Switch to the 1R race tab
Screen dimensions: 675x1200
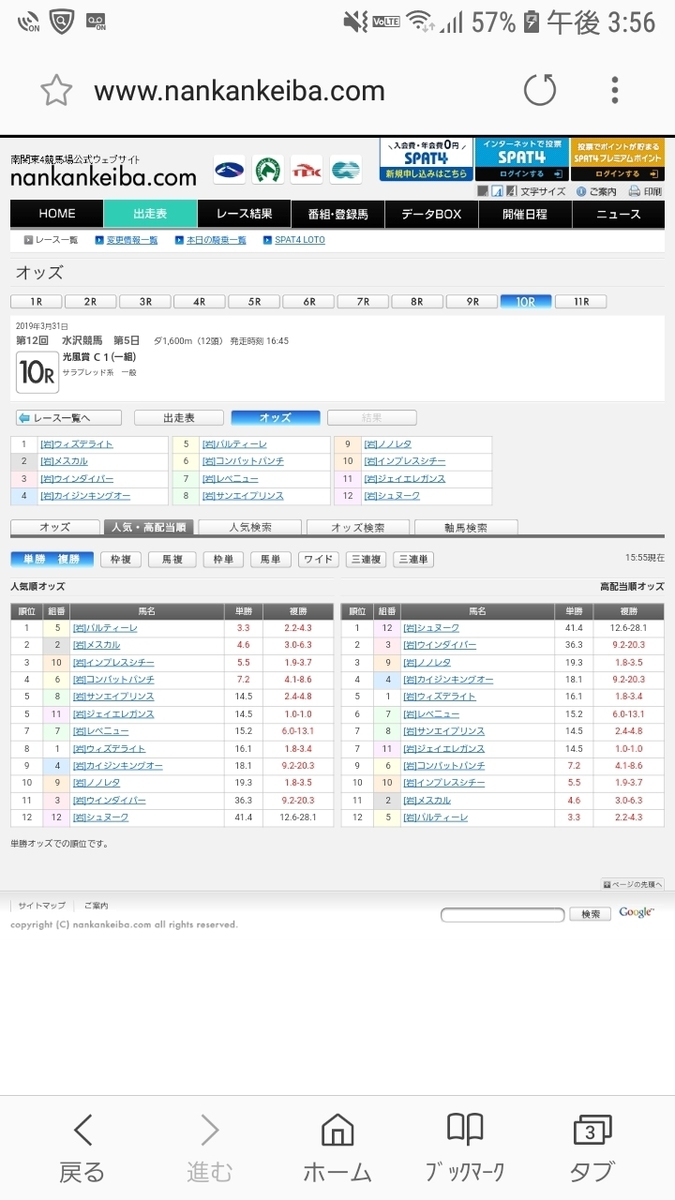(36, 301)
